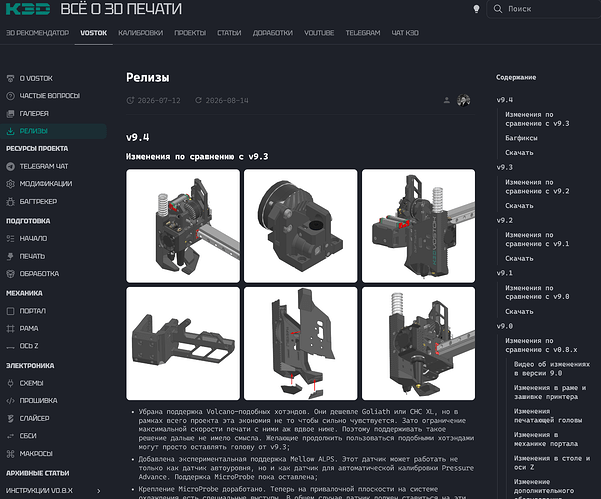Viewport: 601px width, 499px height.
Task: Open Видео об изменениях в версии 9.0
Action: pos(552,369)
